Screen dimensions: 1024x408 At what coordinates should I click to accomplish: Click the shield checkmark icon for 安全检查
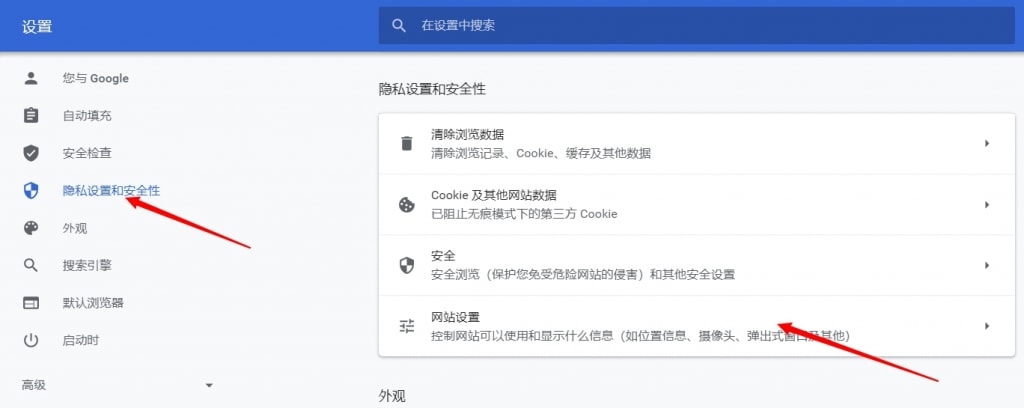(x=31, y=153)
